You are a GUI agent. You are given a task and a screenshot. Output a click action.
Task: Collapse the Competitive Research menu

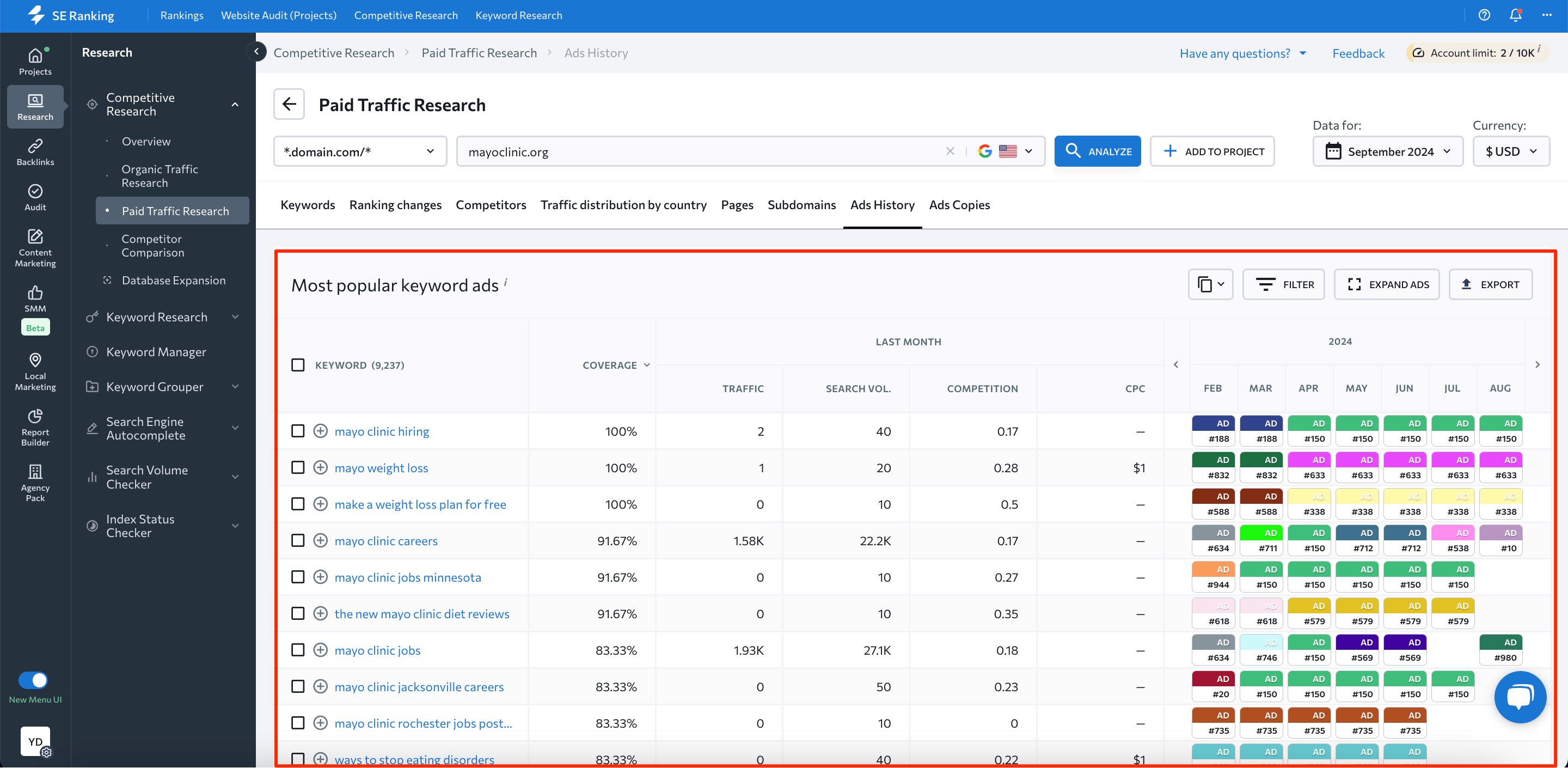235,104
